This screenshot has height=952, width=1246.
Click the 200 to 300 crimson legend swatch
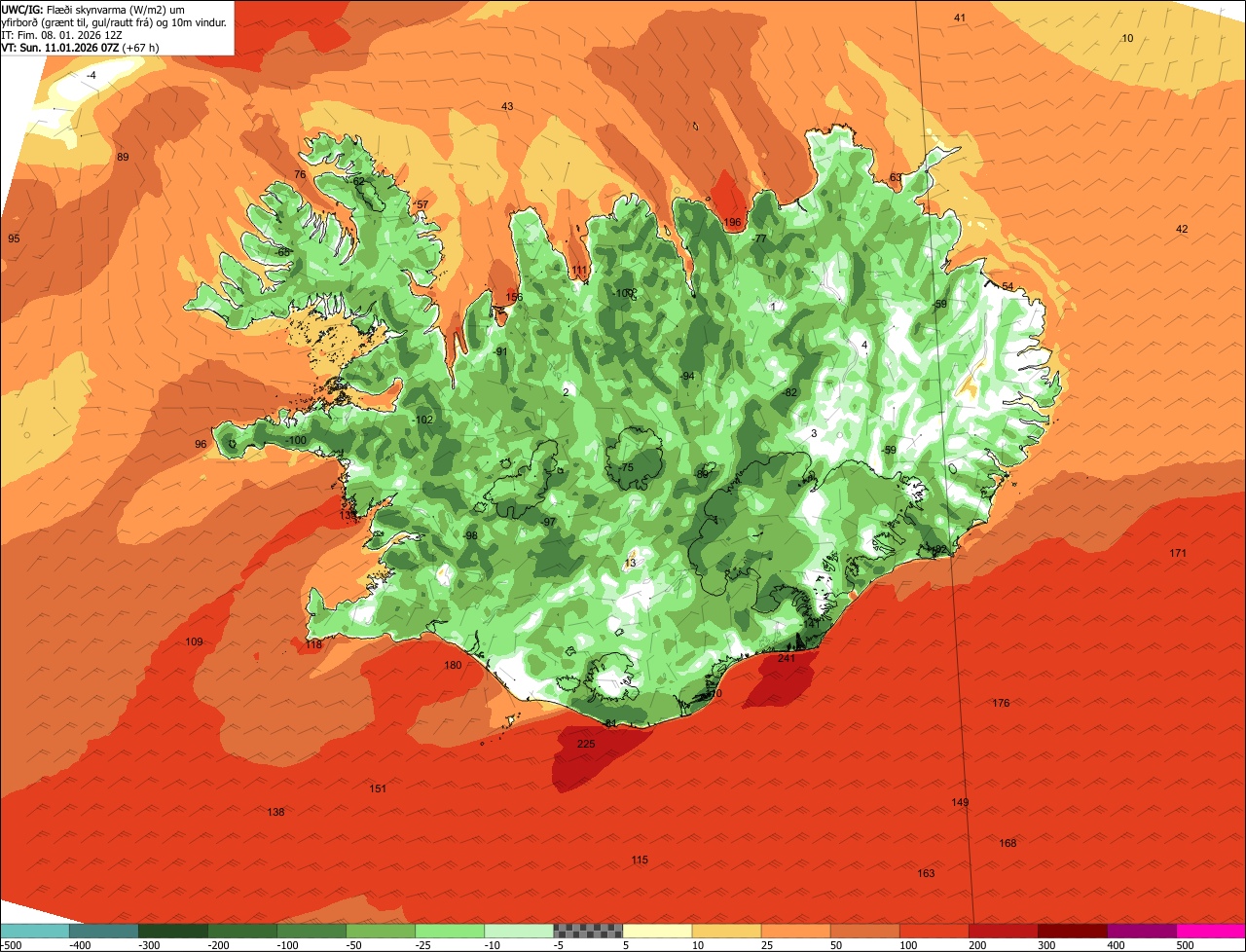pos(1004,931)
